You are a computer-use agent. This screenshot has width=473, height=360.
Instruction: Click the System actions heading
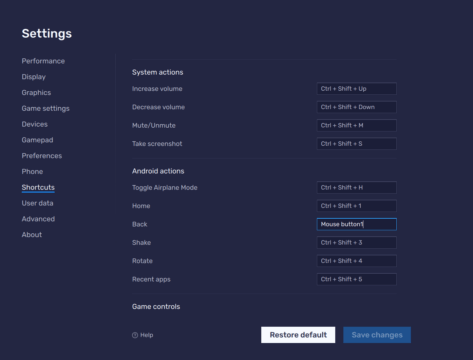157,72
